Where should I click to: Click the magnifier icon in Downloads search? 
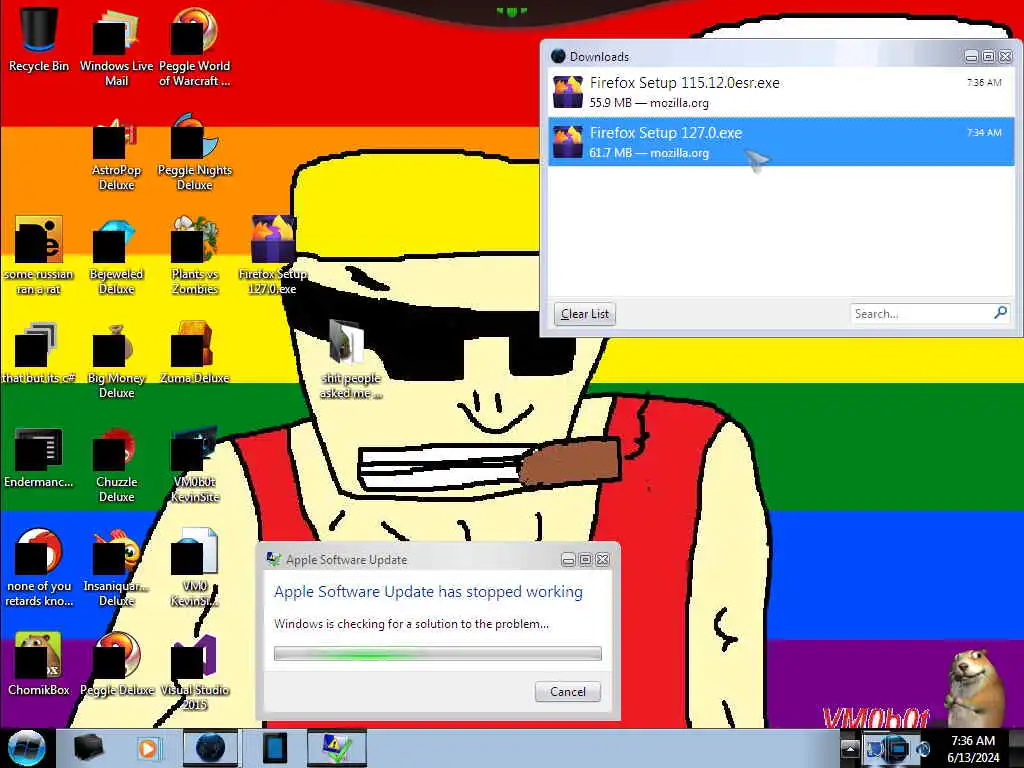click(1000, 313)
